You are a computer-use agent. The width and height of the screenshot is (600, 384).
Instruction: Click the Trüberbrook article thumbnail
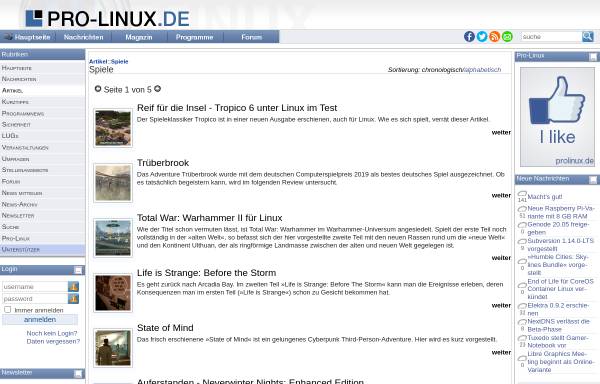(x=113, y=183)
